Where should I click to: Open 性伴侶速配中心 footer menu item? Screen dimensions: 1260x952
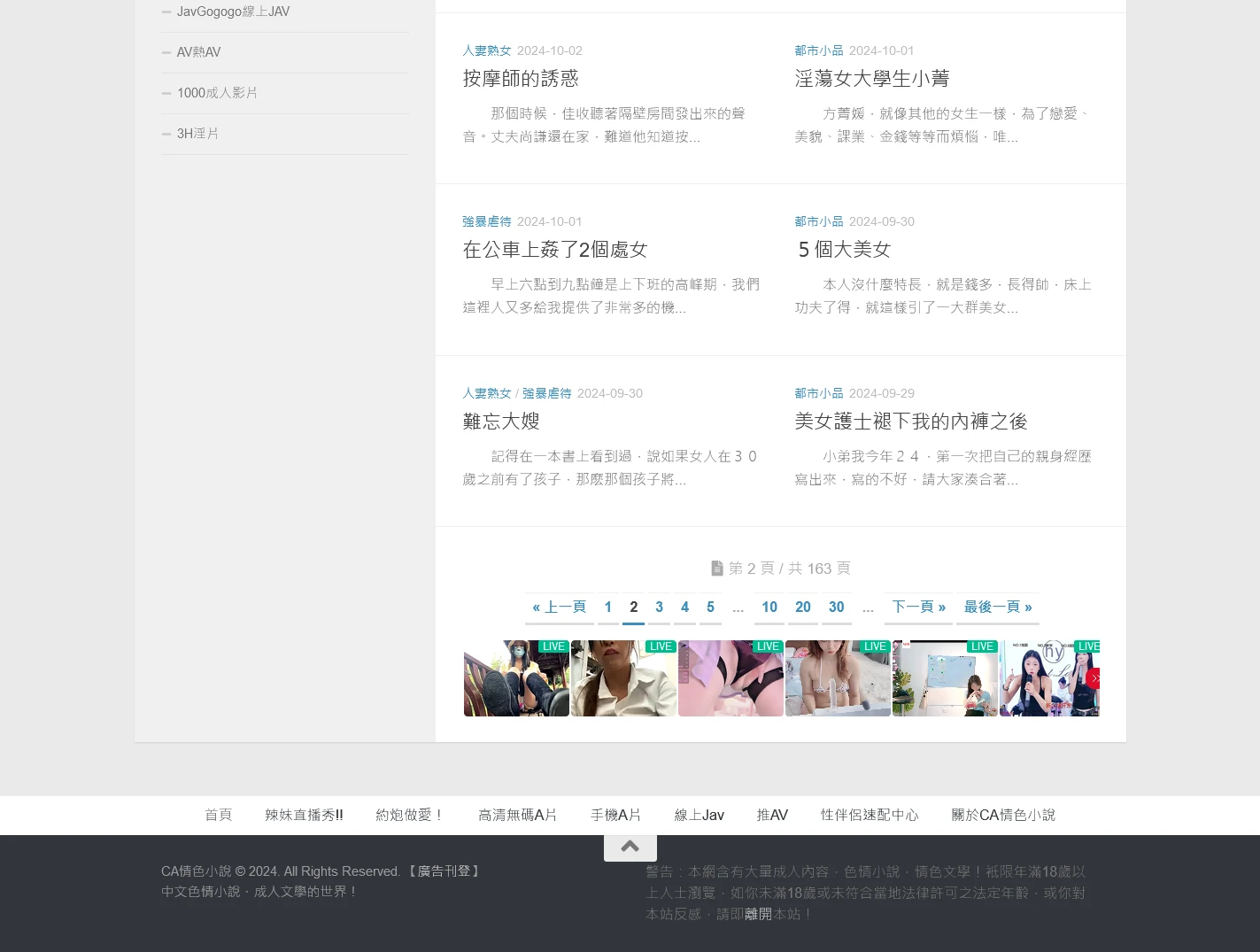point(869,816)
